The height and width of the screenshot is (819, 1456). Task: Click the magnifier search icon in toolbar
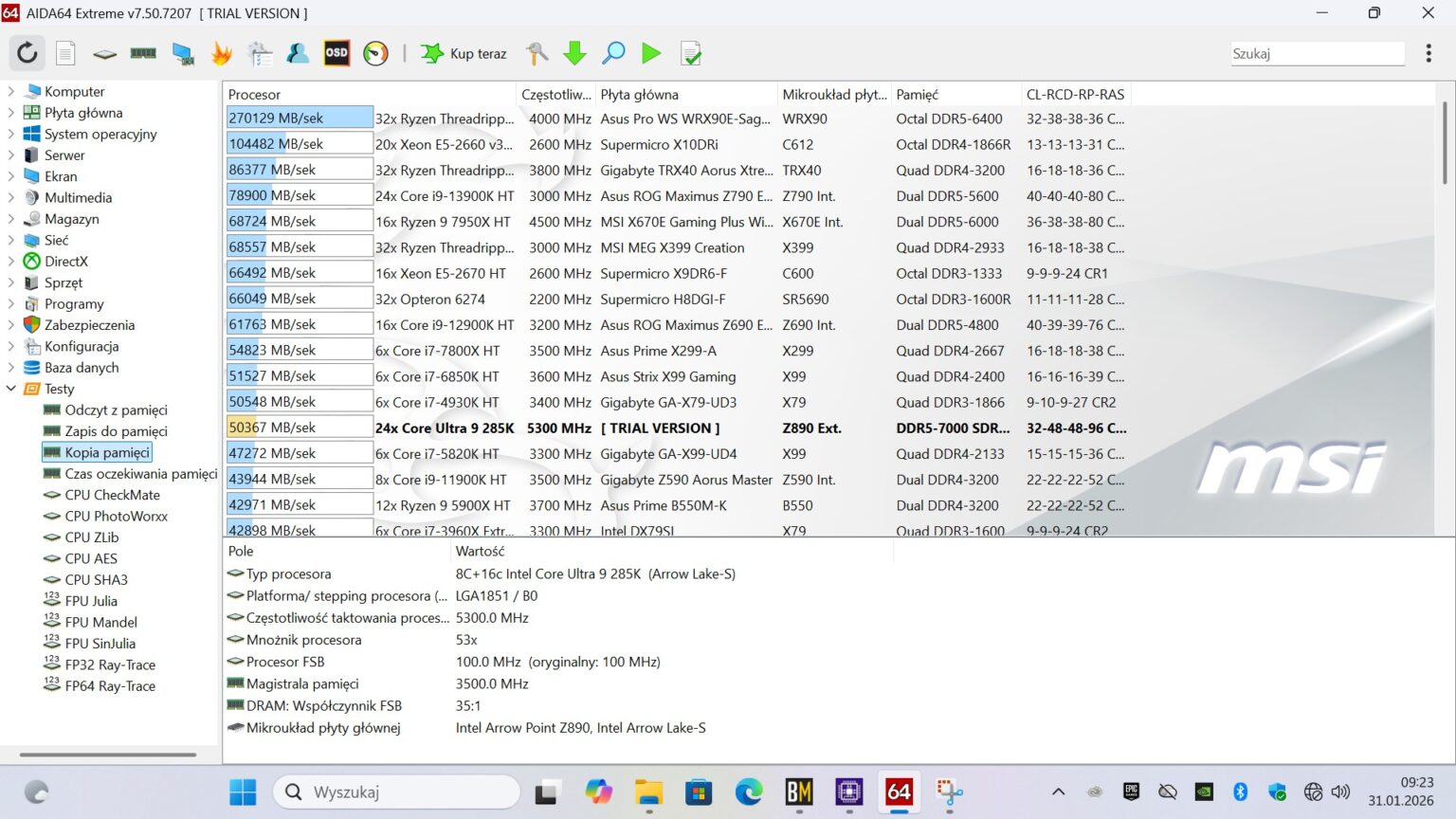(x=613, y=53)
